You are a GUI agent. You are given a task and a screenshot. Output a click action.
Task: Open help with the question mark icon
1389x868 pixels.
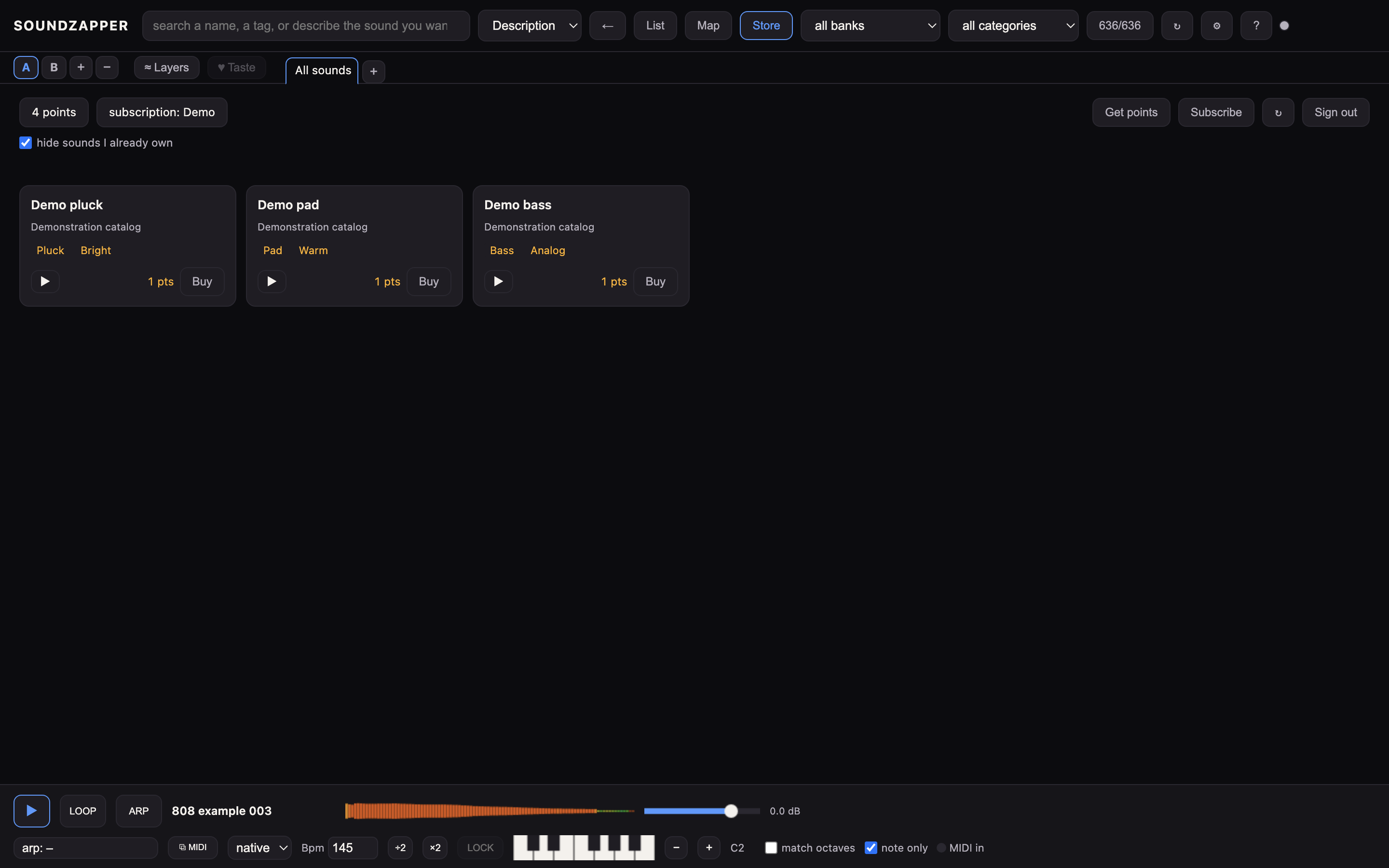pos(1256,26)
